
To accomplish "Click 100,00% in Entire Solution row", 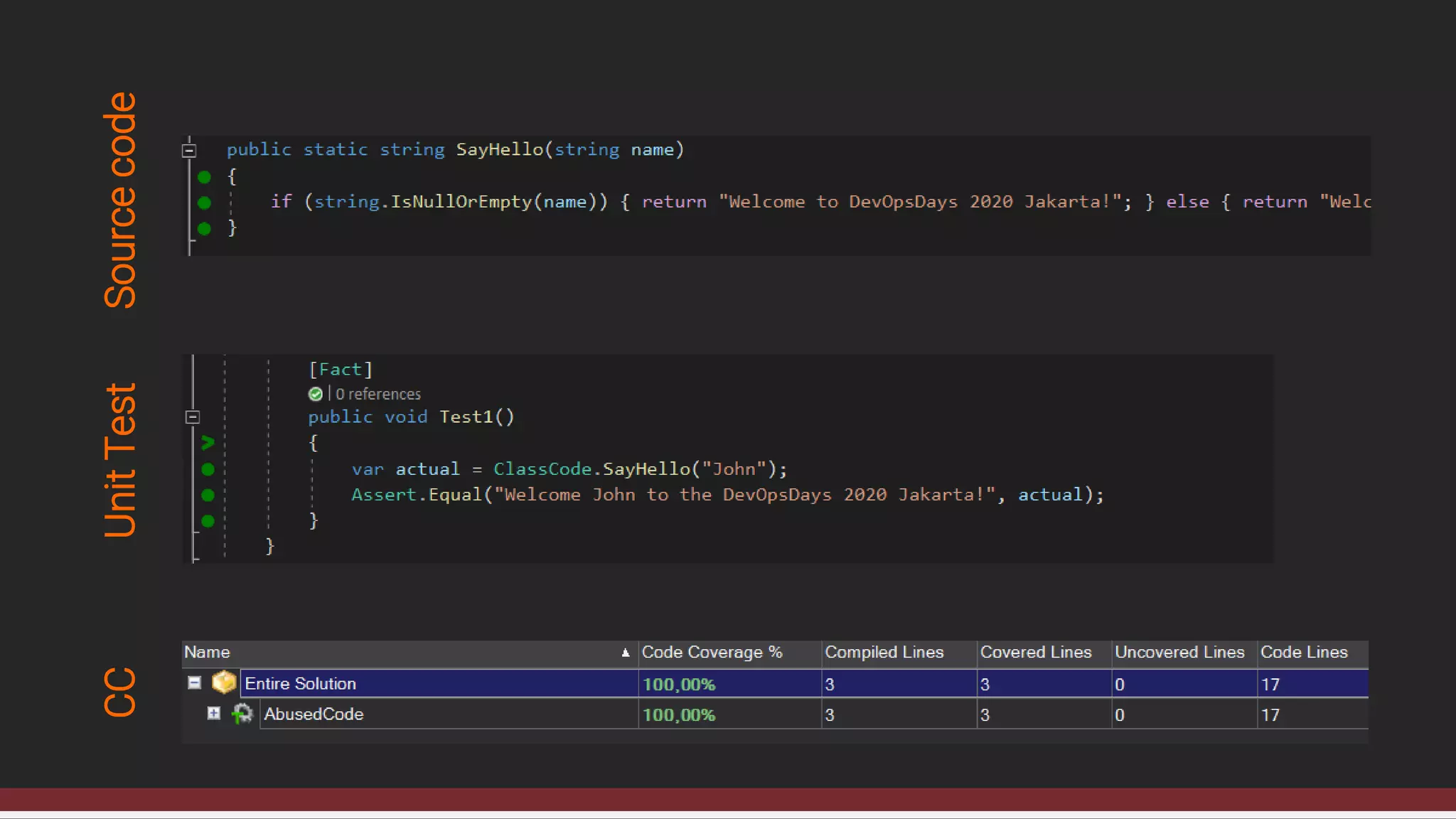I will tap(679, 685).
